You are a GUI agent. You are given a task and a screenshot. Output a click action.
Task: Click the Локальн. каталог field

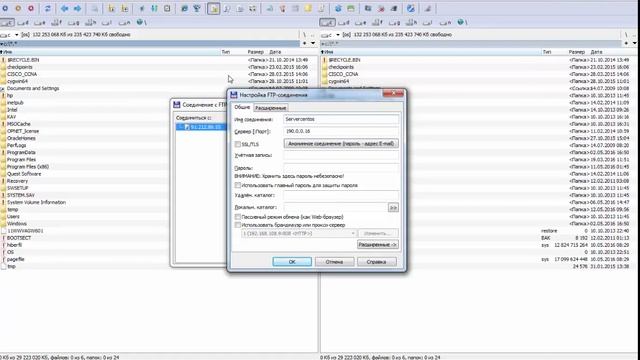335,207
